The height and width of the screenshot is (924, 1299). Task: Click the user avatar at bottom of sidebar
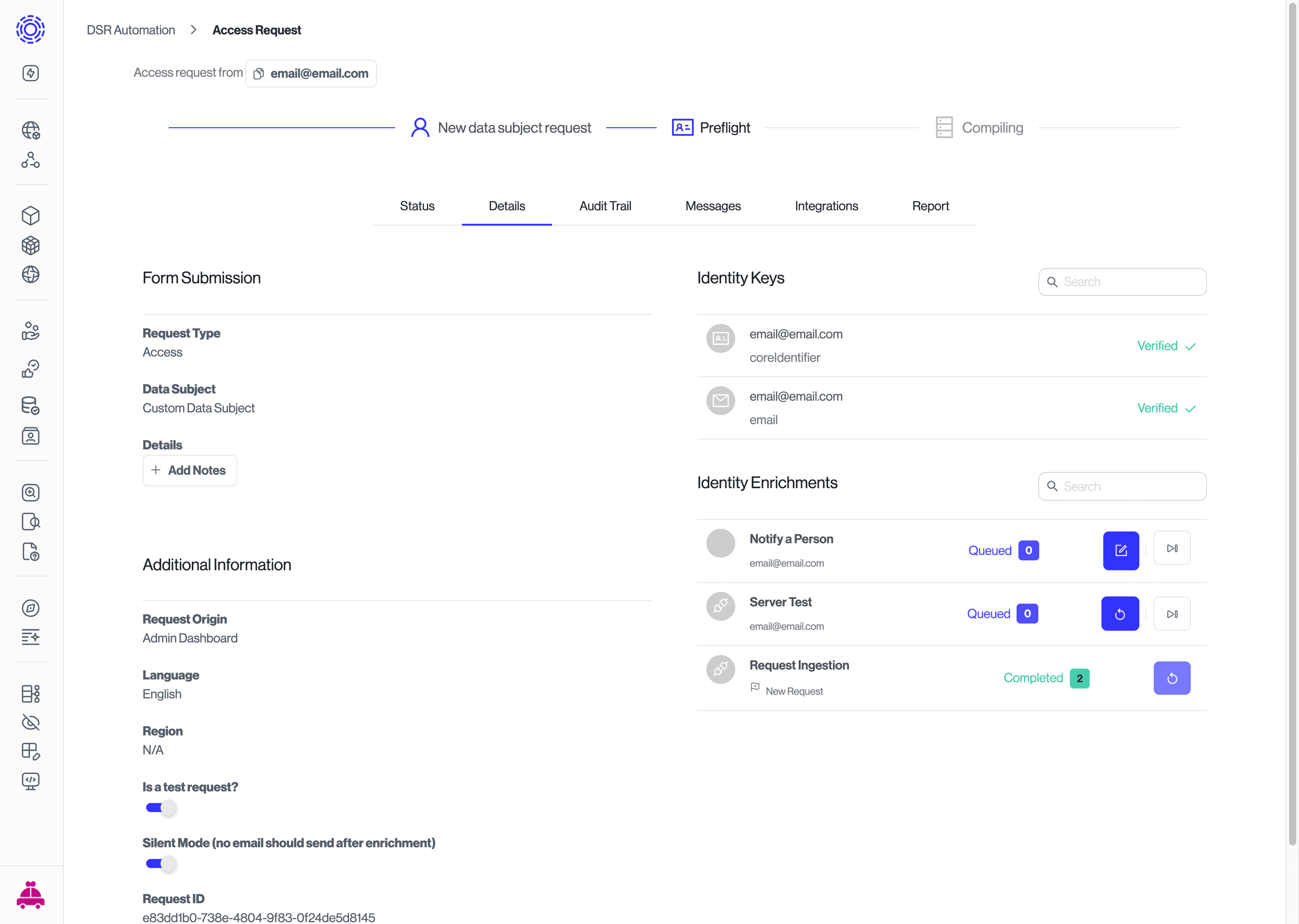[x=31, y=895]
